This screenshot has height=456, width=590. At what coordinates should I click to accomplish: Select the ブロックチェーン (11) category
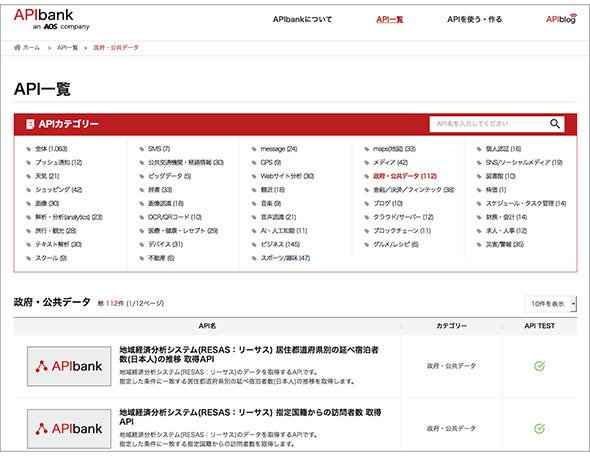[x=402, y=231]
